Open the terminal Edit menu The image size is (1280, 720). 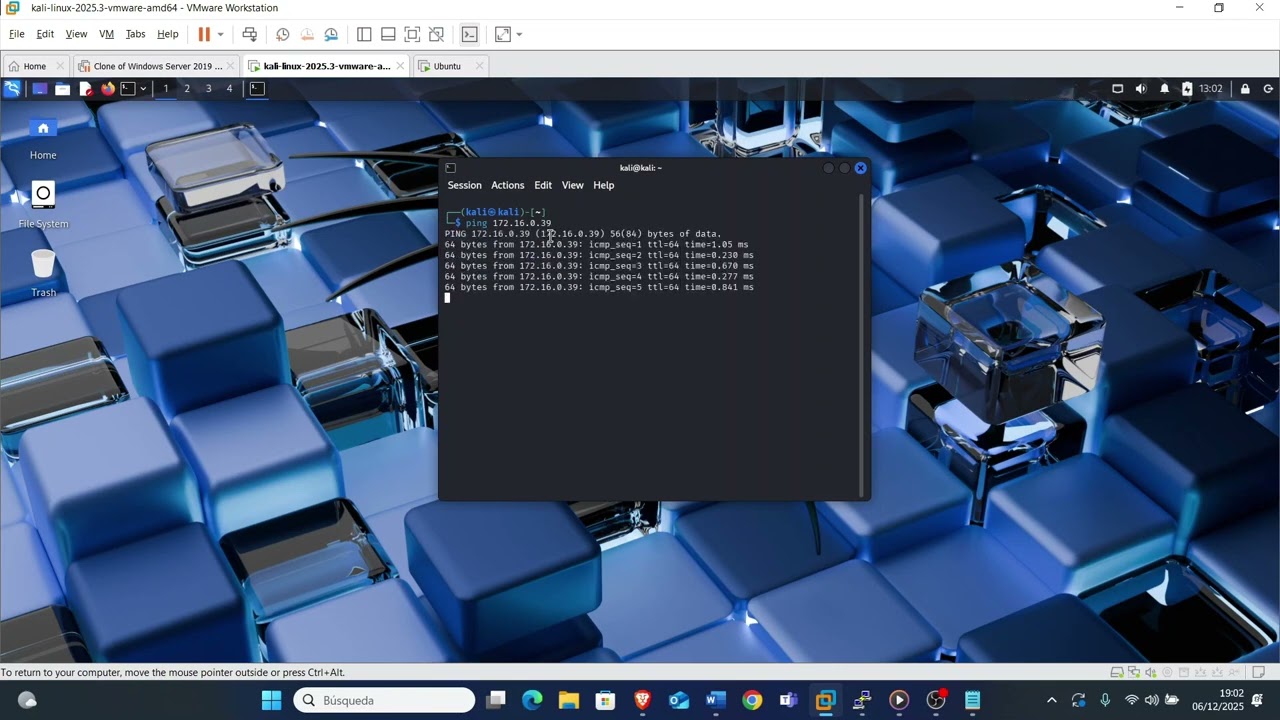coord(543,185)
